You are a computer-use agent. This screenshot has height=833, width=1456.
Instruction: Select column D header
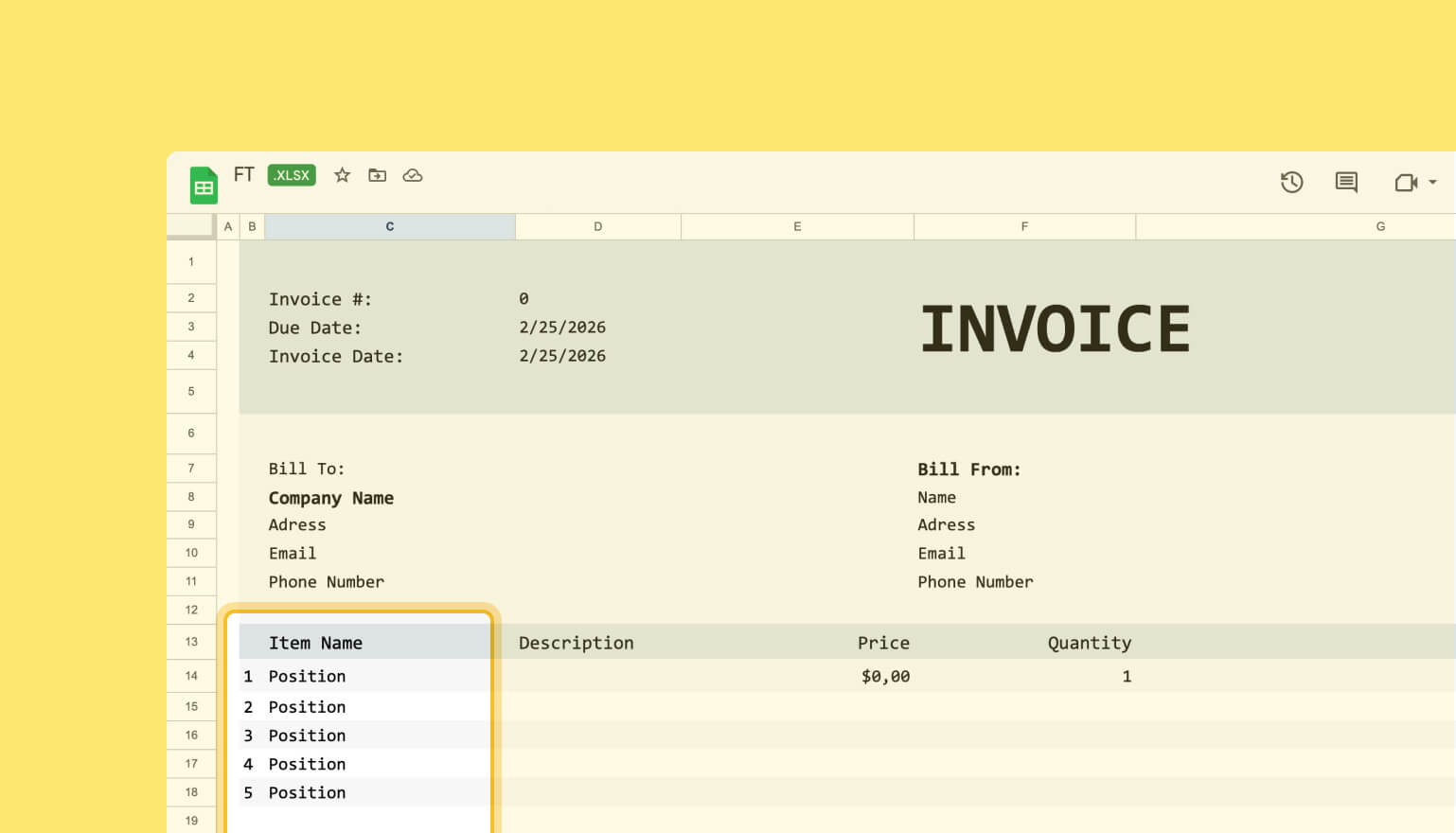pyautogui.click(x=597, y=226)
